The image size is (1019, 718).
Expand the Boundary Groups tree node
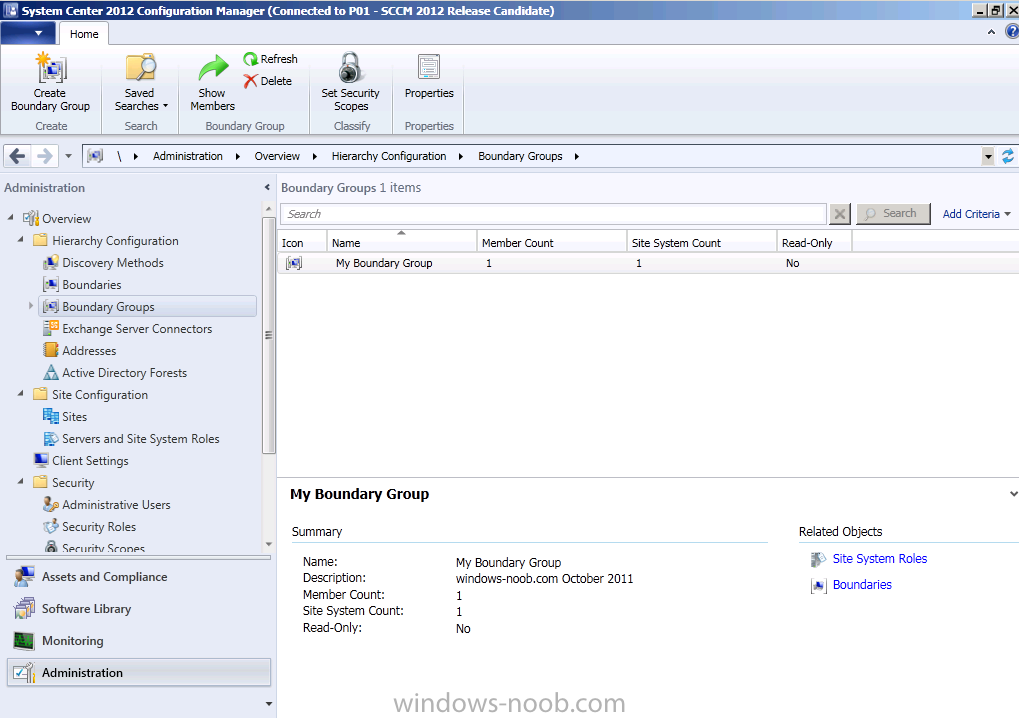point(31,305)
